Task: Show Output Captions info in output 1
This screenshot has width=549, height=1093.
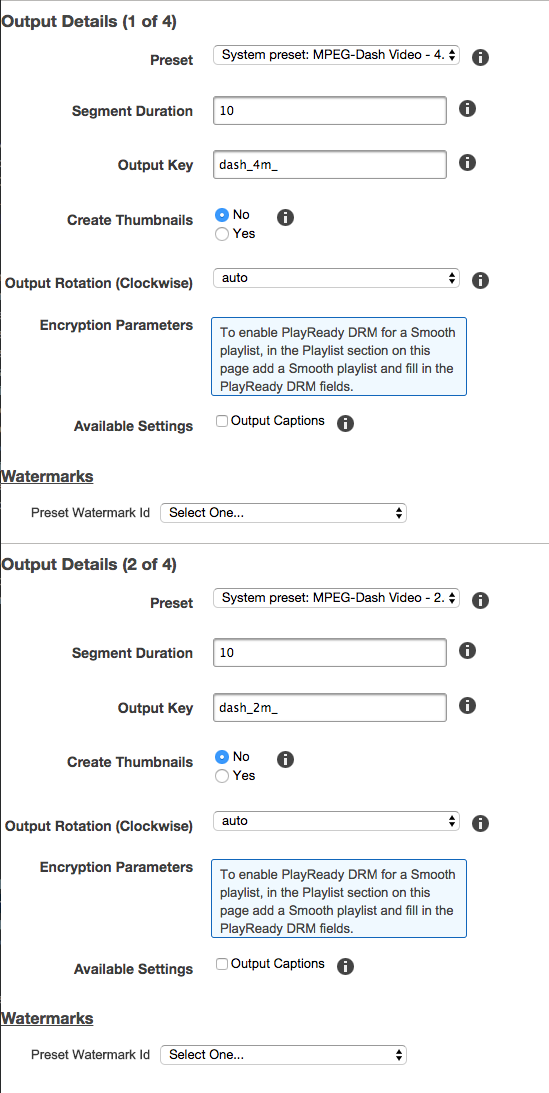Action: pyautogui.click(x=345, y=423)
